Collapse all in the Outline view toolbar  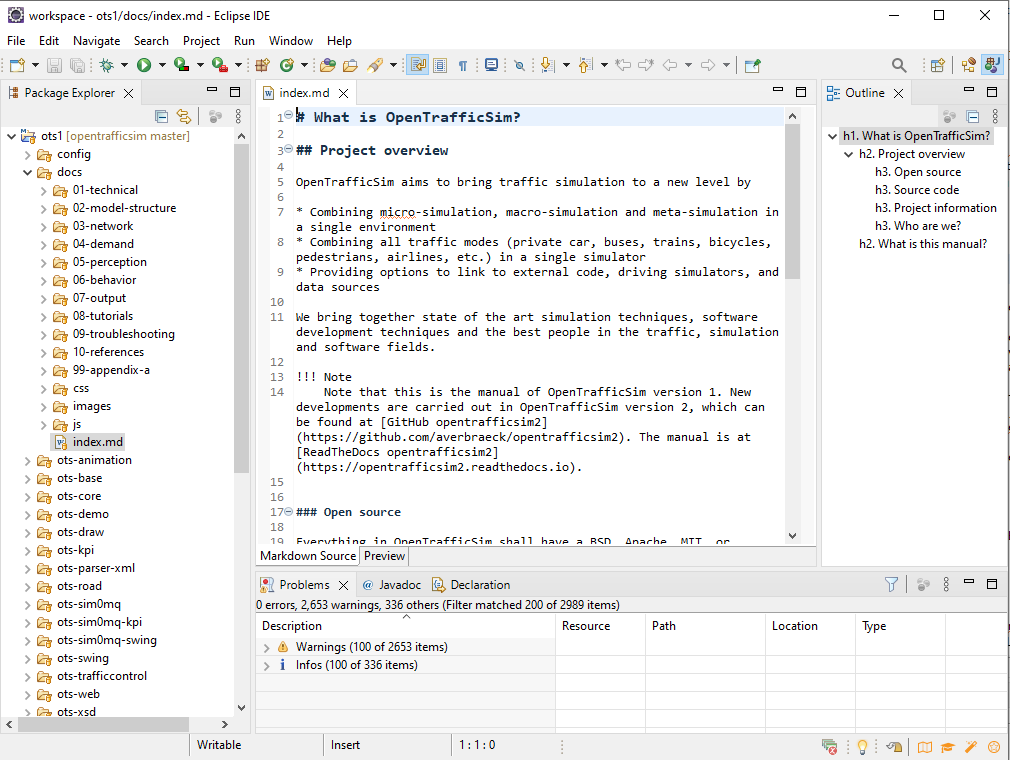[973, 117]
